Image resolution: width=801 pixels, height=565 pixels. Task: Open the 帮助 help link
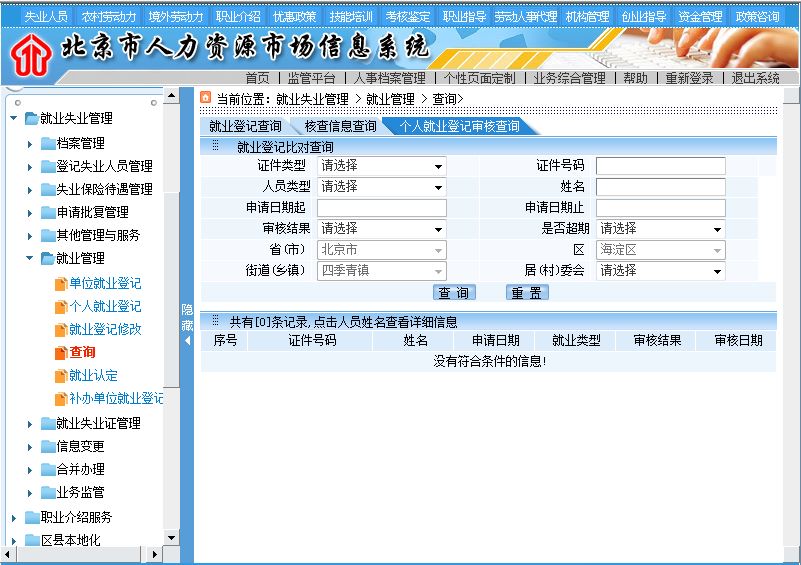[x=635, y=78]
